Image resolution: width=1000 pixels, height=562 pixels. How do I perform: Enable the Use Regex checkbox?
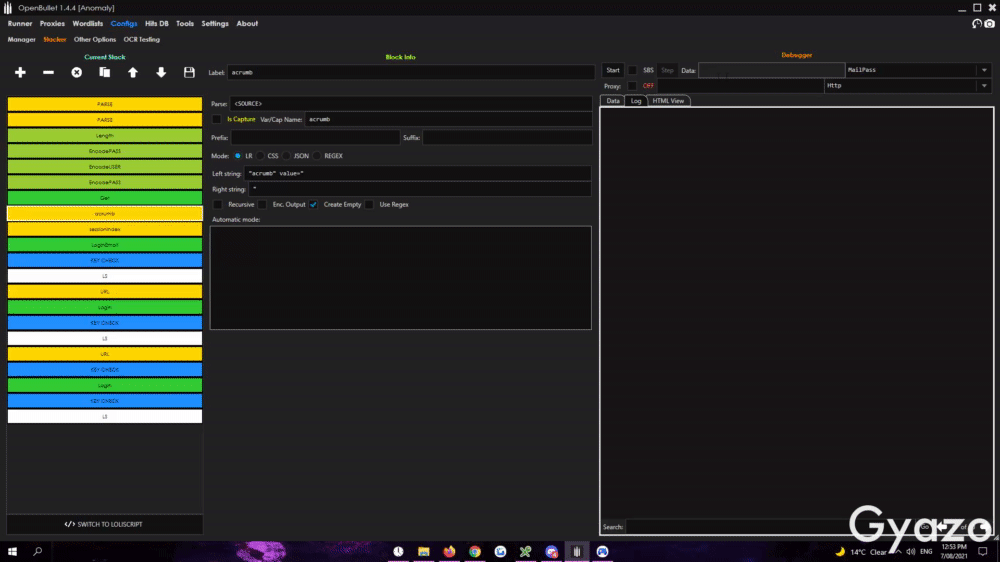(369, 205)
